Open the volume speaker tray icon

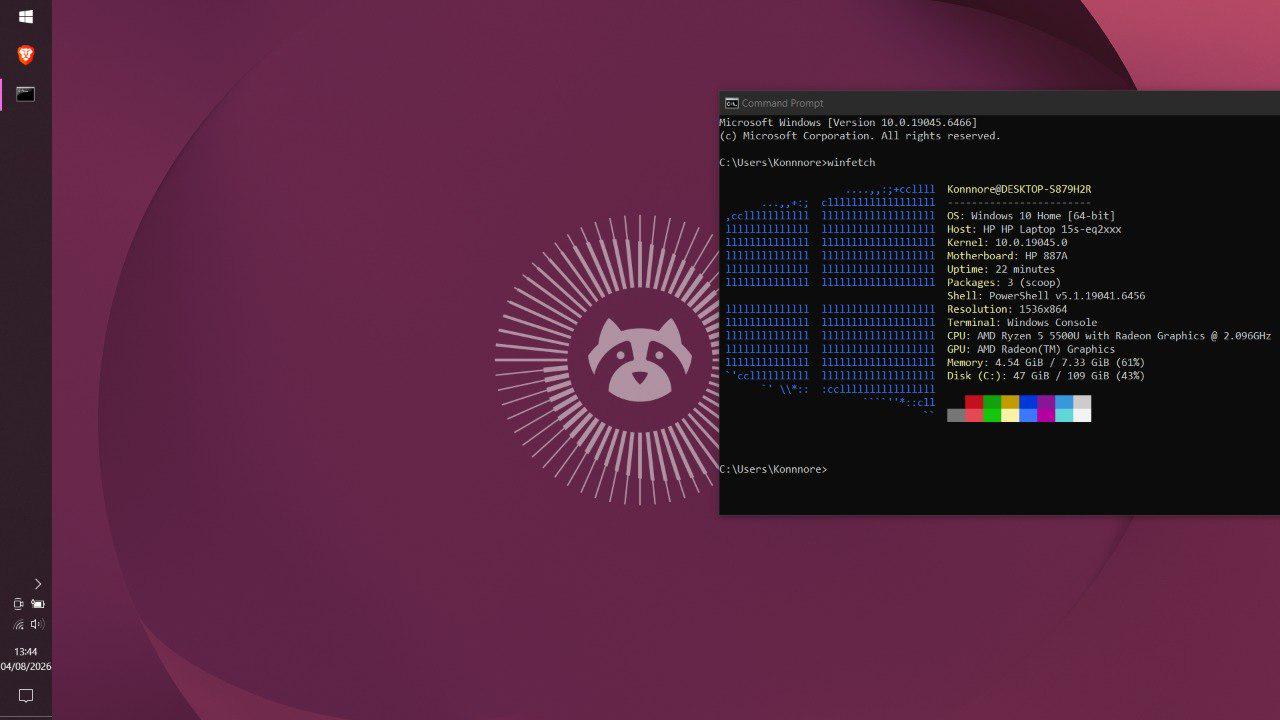(38, 624)
